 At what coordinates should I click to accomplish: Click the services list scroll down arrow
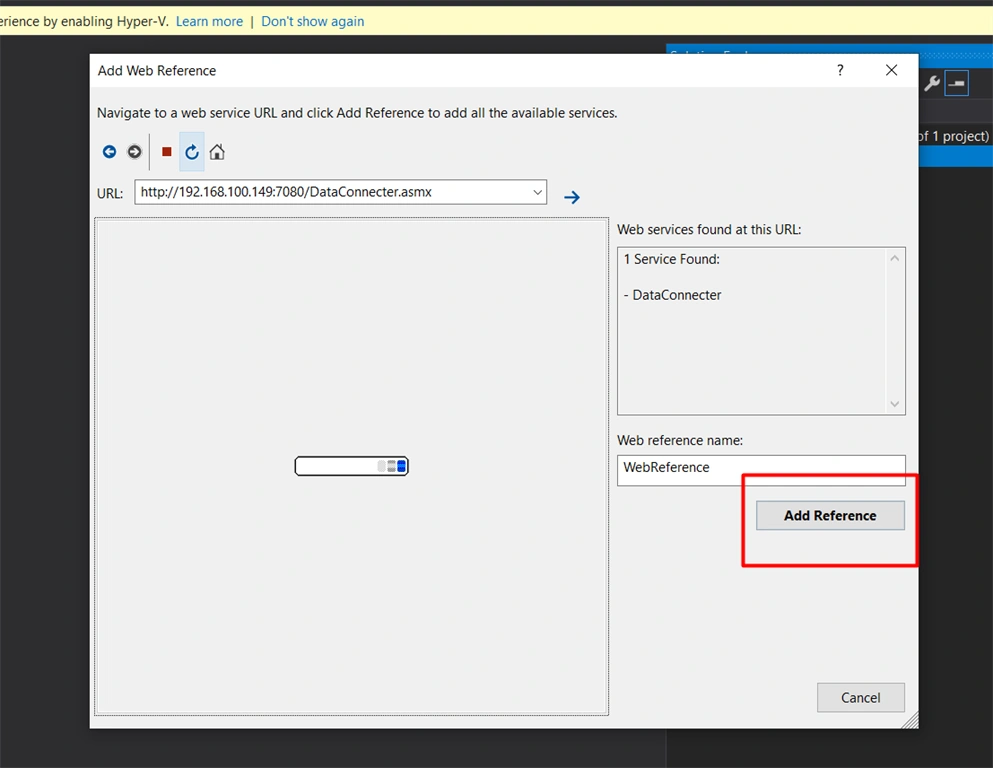tap(895, 404)
